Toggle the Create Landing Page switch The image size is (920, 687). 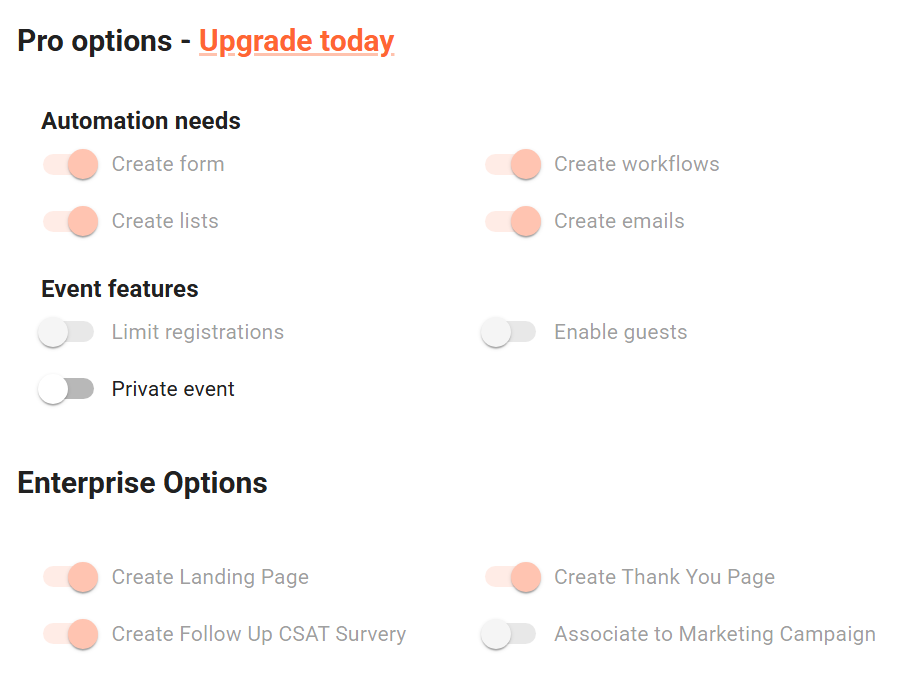[70, 577]
